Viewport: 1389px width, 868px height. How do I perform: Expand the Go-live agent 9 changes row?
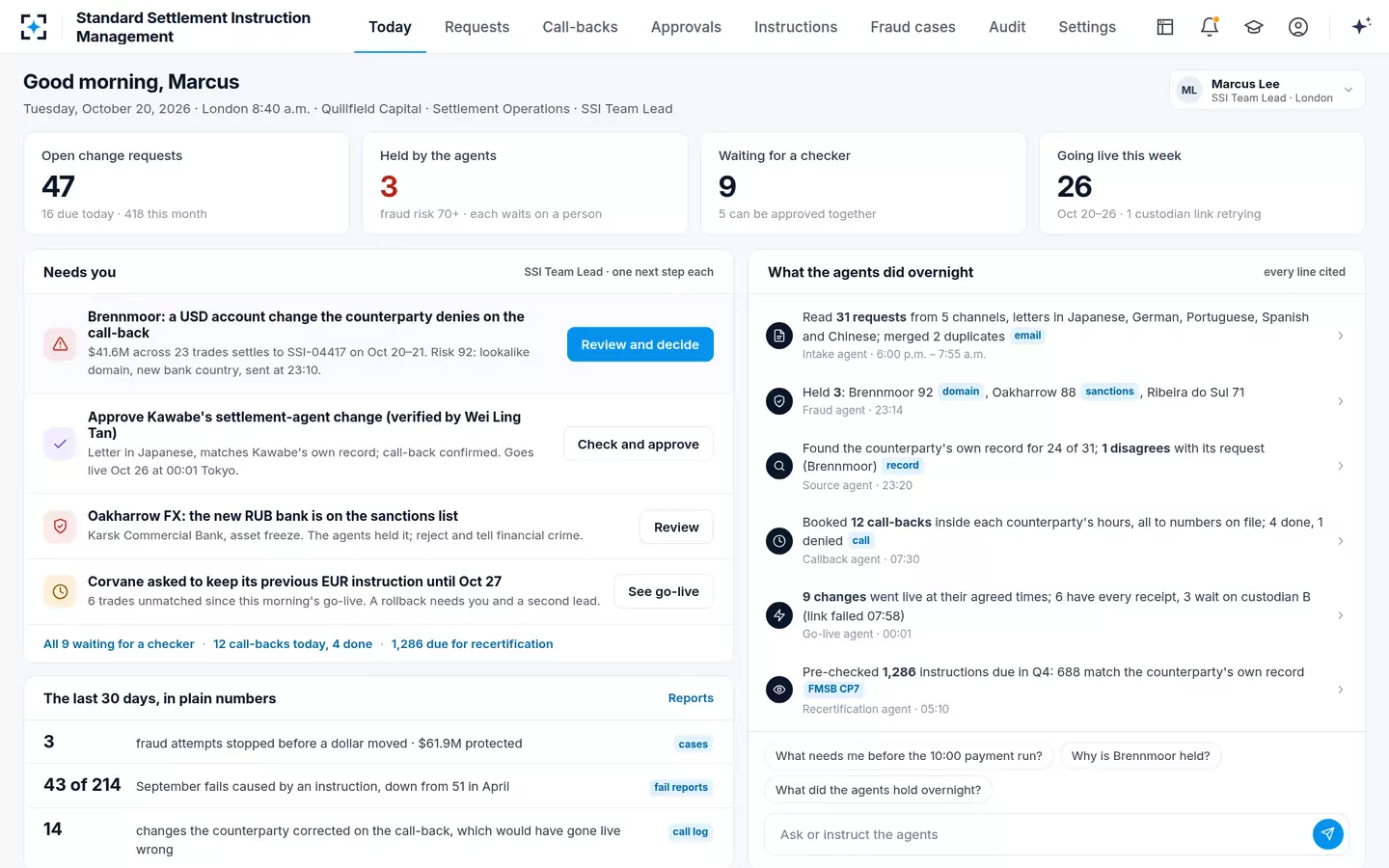coord(1056,615)
